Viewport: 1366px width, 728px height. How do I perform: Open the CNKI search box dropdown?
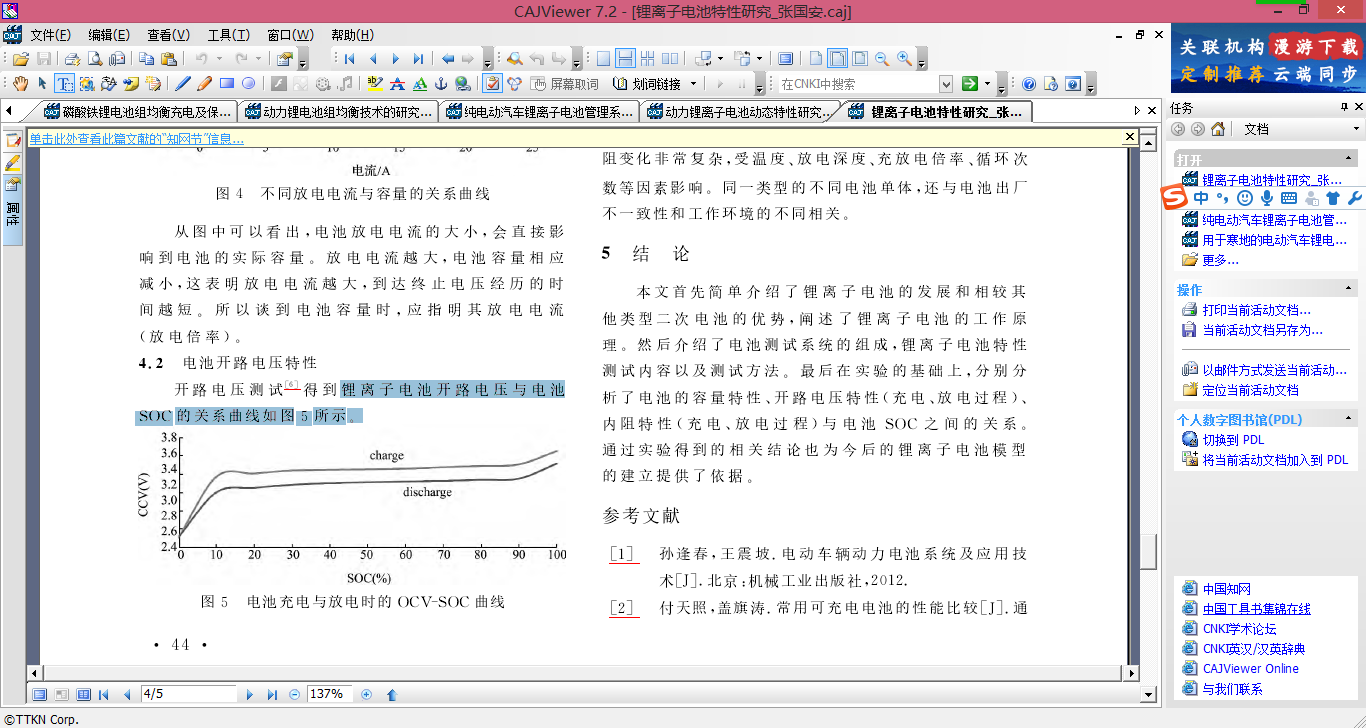point(946,84)
